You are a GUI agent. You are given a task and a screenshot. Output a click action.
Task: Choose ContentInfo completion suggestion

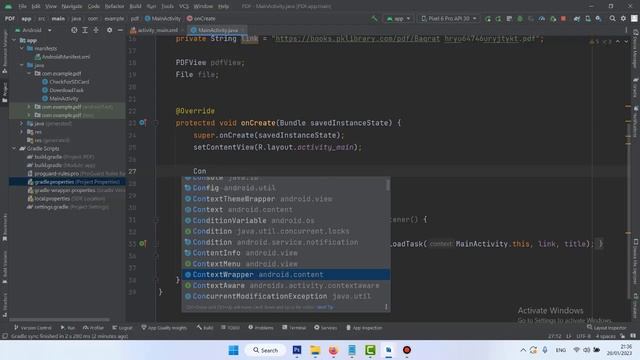(x=286, y=253)
